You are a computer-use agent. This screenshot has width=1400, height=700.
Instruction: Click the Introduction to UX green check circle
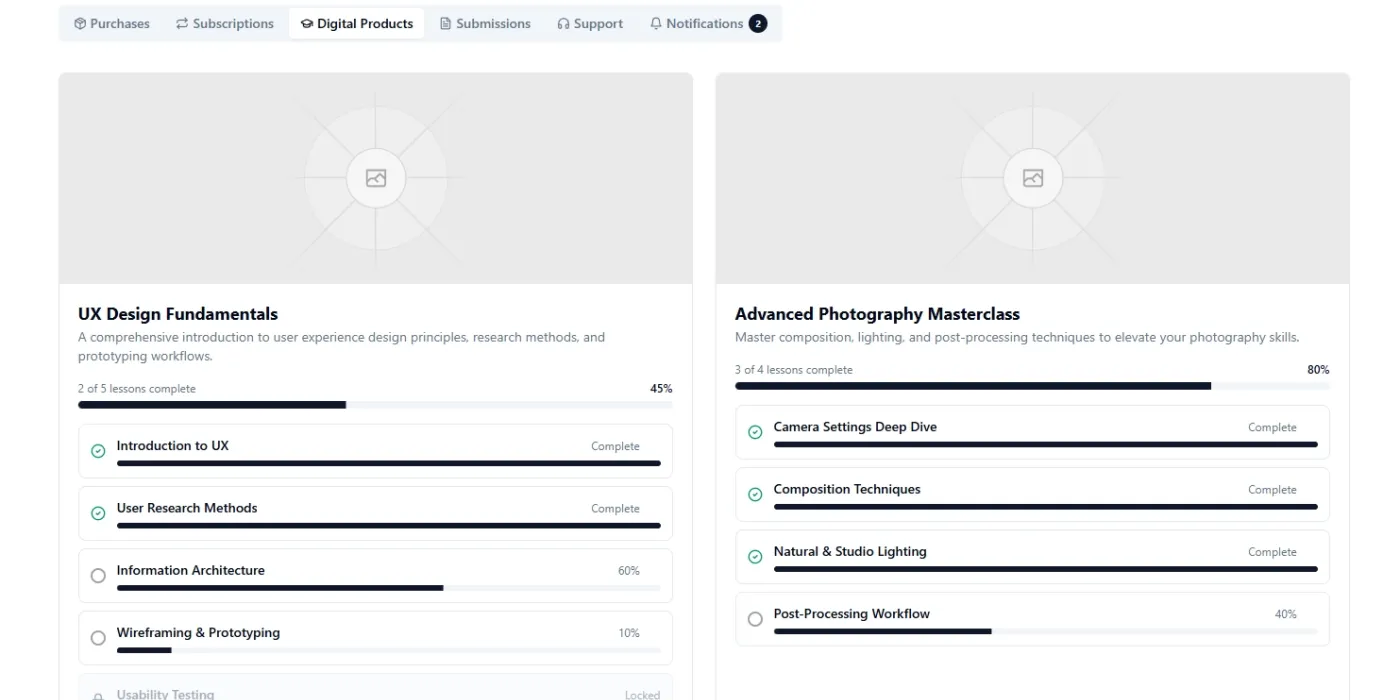98,451
